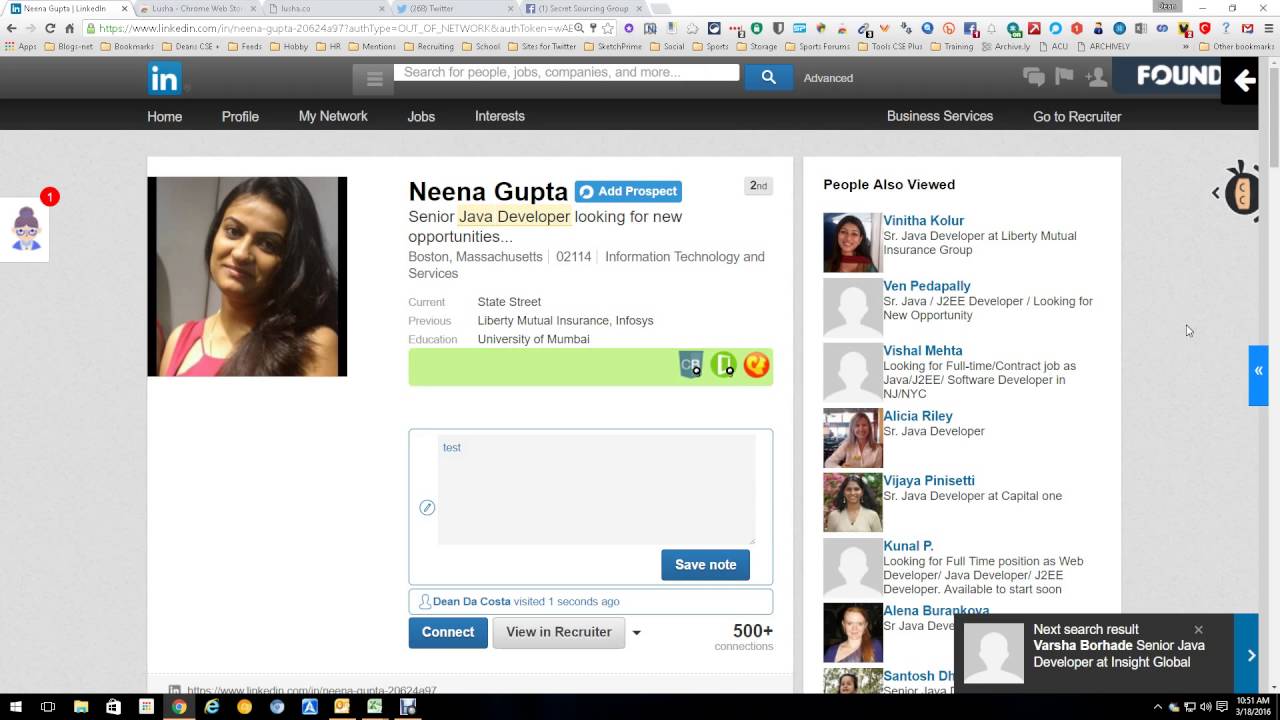Viewport: 1280px width, 720px height.
Task: Switch to the lusha.co browser tab
Action: tap(325, 8)
